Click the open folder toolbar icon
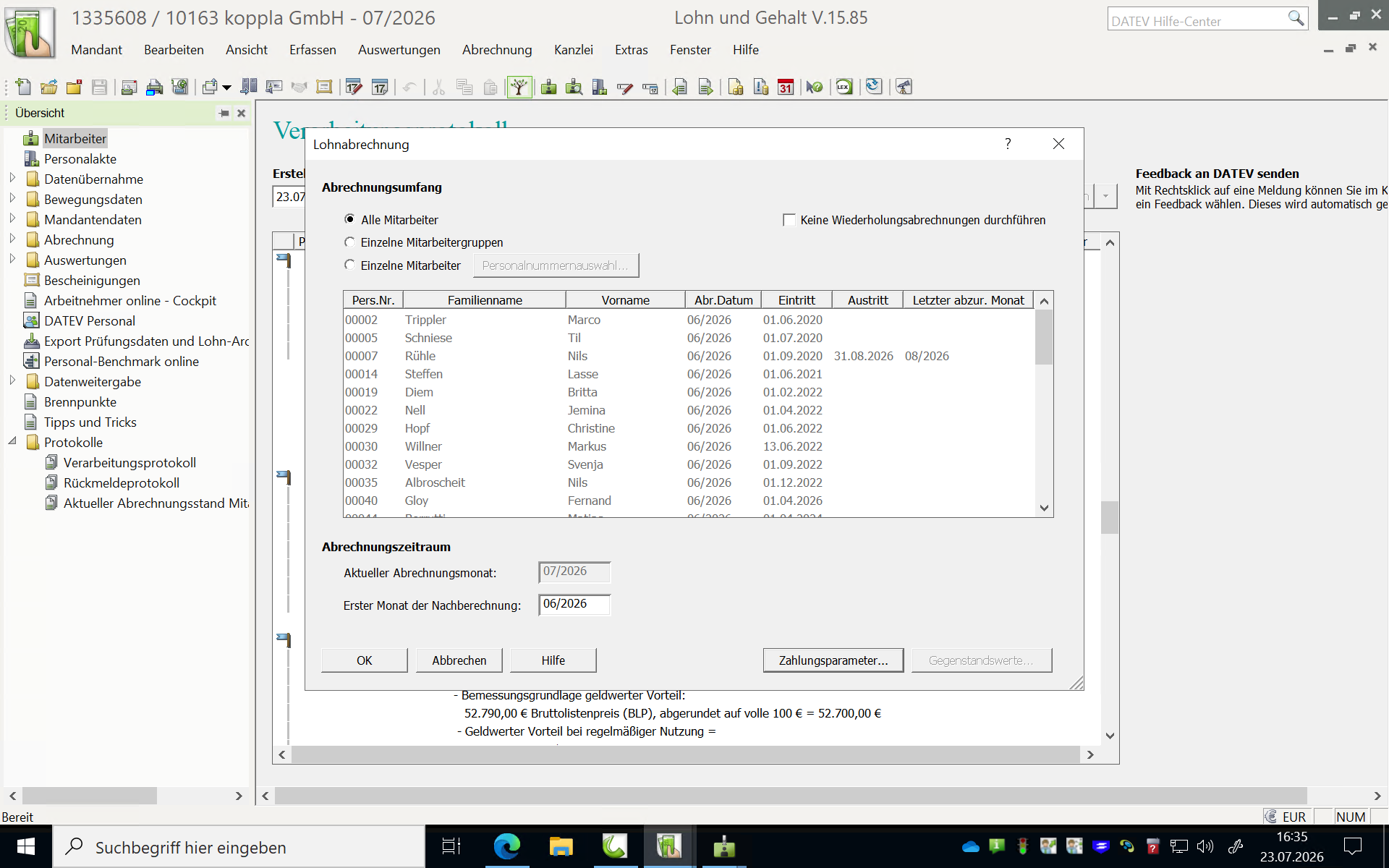The height and width of the screenshot is (868, 1389). click(x=48, y=88)
